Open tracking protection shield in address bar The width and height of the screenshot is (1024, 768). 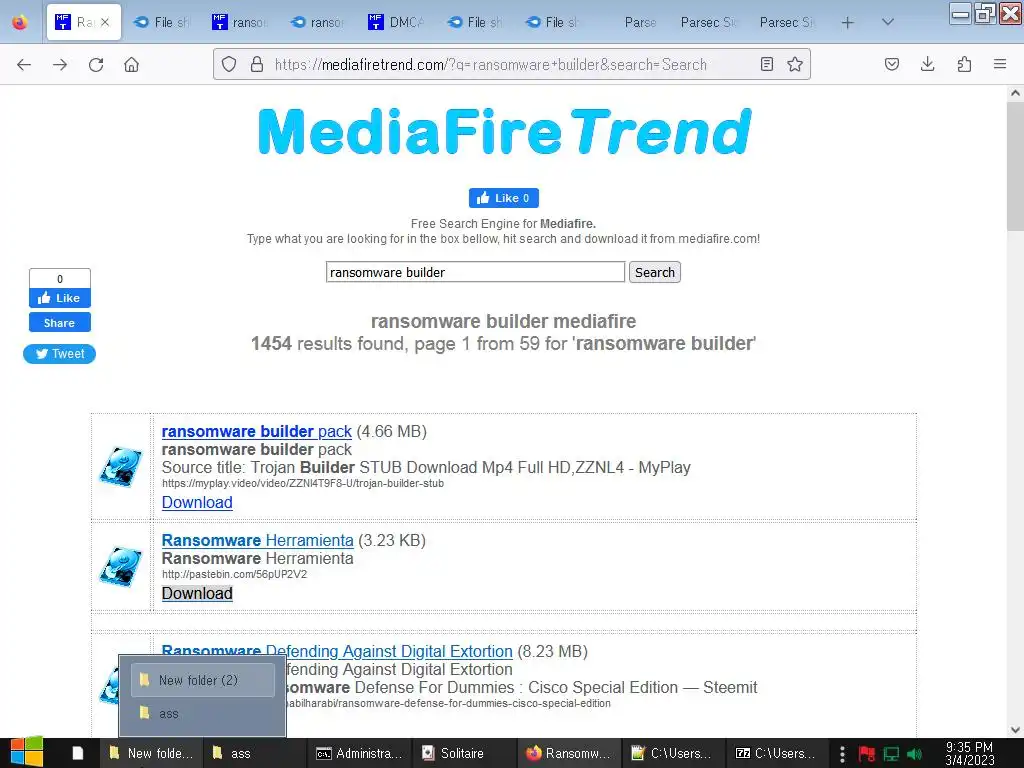pos(229,64)
